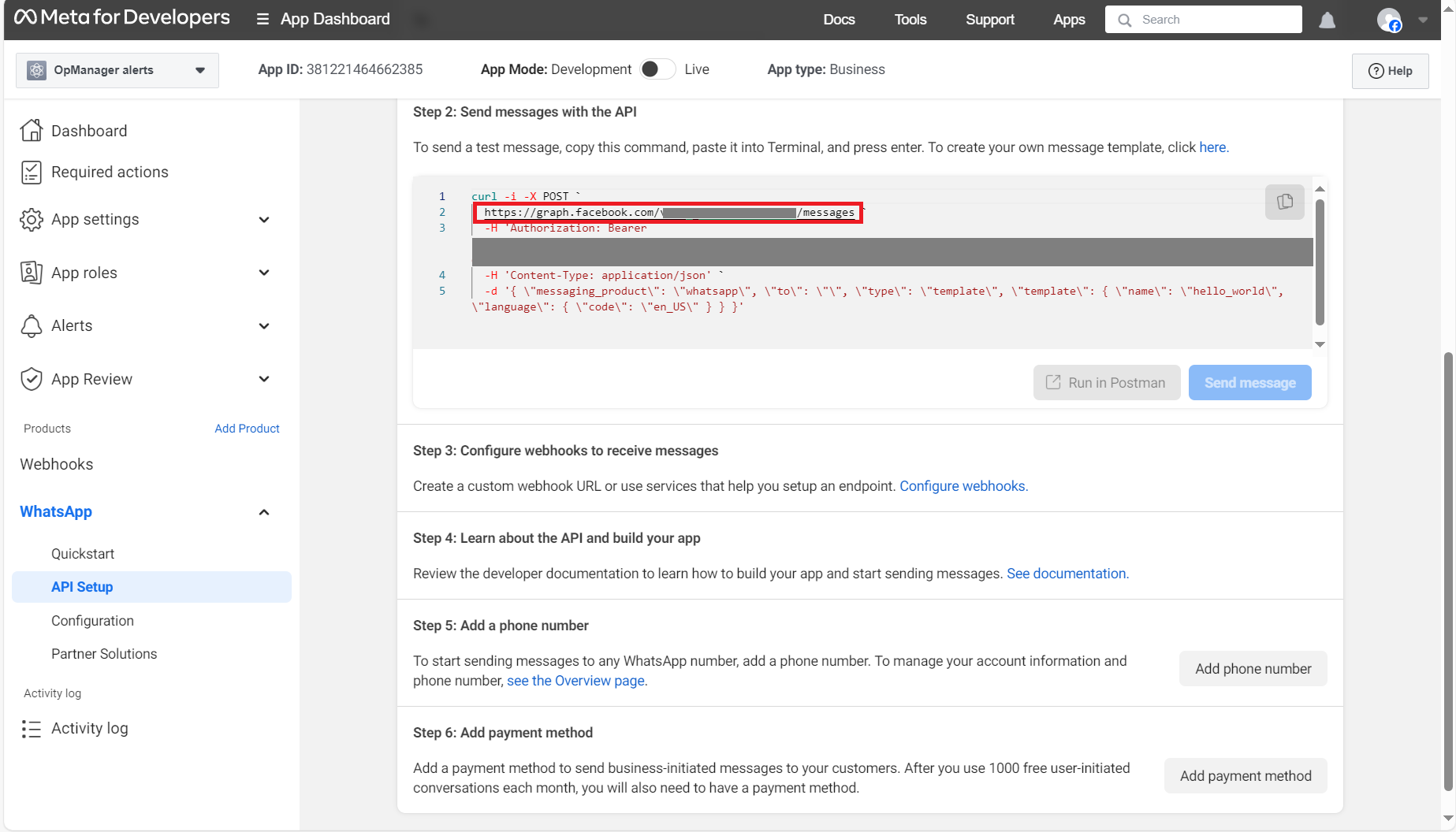Viewport: 1456px width, 832px height.
Task: Click the notifications bell icon
Action: [x=1328, y=20]
